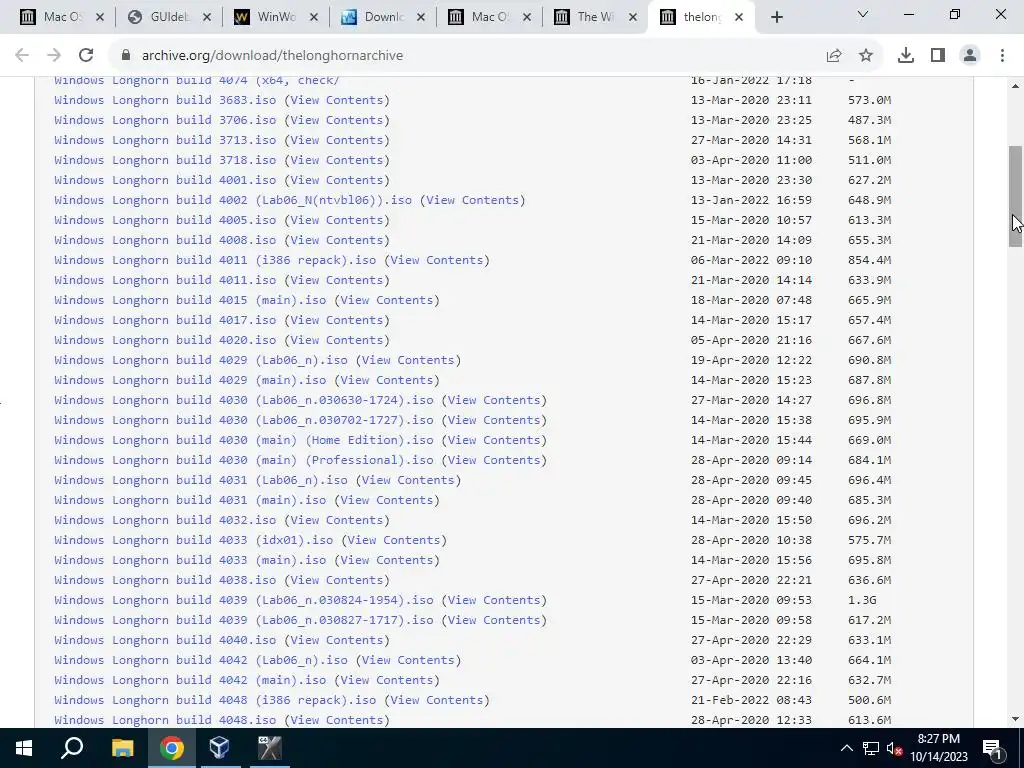View site security lock info

coord(126,56)
